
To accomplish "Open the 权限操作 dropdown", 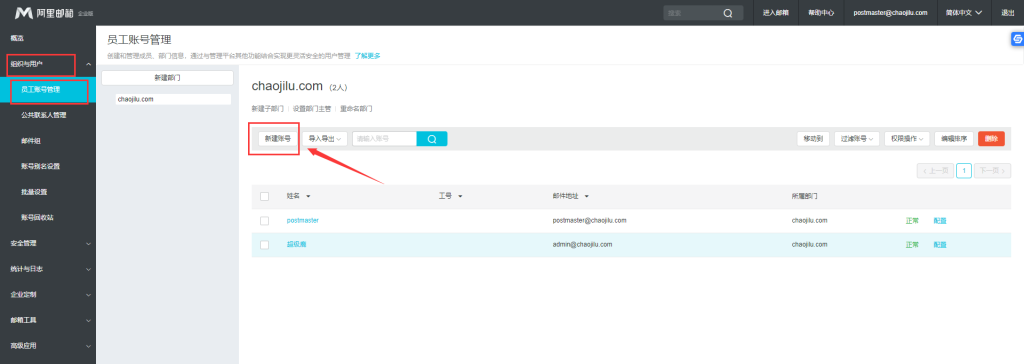I will 907,139.
